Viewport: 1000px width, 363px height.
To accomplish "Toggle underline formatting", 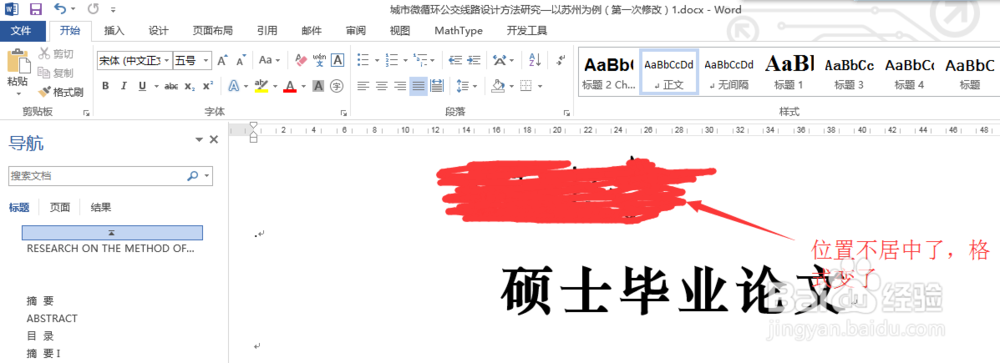I will point(142,86).
